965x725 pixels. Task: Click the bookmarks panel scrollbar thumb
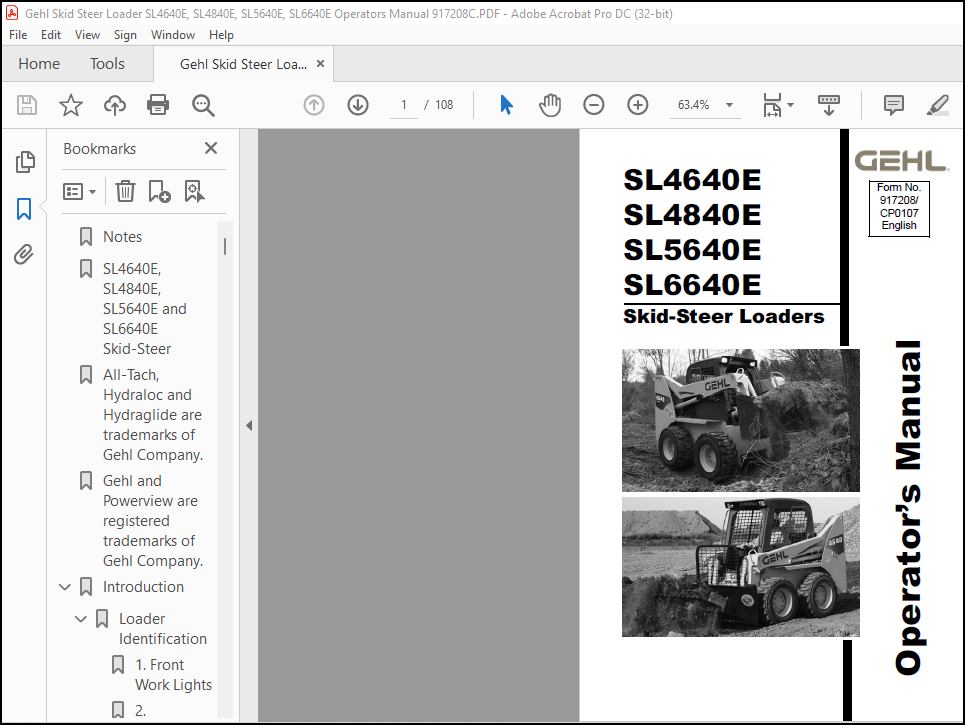pyautogui.click(x=225, y=247)
